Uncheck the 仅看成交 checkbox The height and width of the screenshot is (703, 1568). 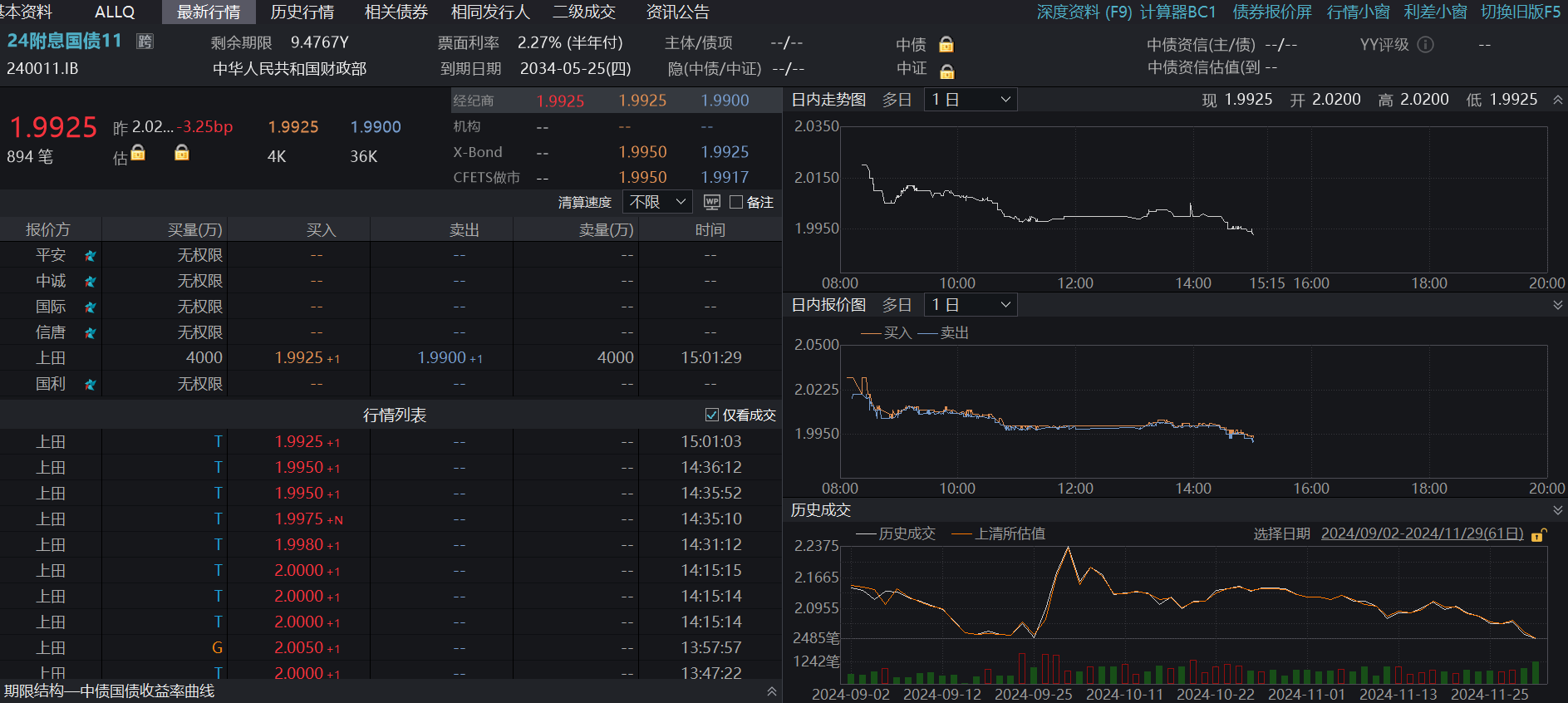tap(711, 415)
